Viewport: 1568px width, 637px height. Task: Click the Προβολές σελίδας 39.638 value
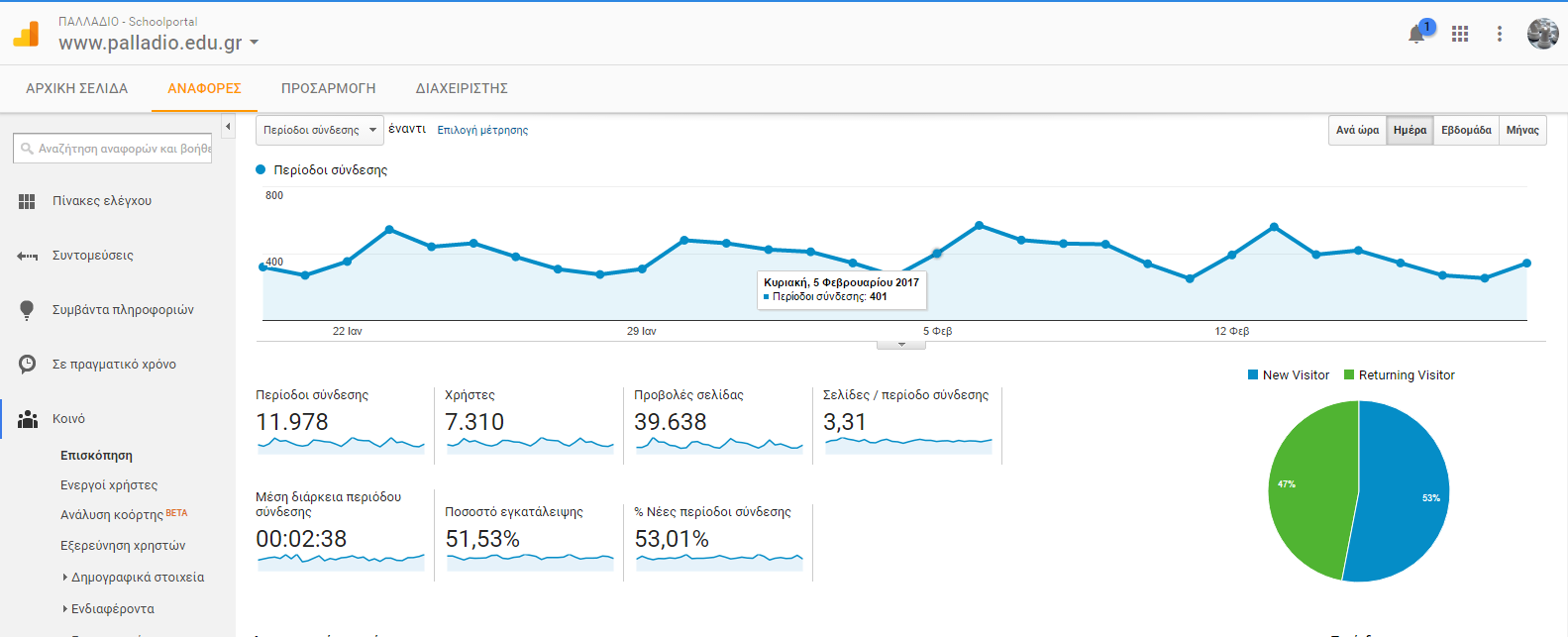[671, 422]
